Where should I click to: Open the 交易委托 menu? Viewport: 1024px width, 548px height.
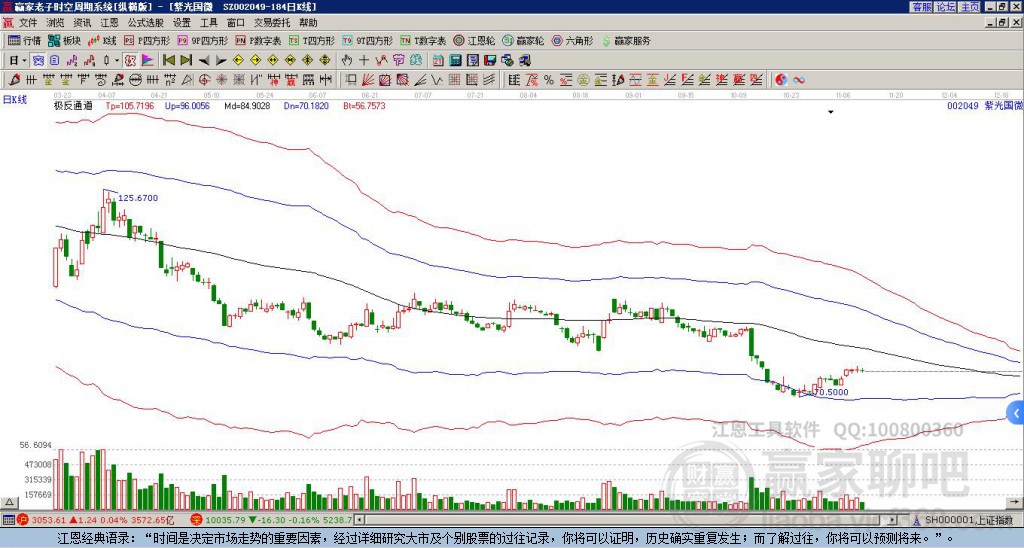pyautogui.click(x=272, y=23)
